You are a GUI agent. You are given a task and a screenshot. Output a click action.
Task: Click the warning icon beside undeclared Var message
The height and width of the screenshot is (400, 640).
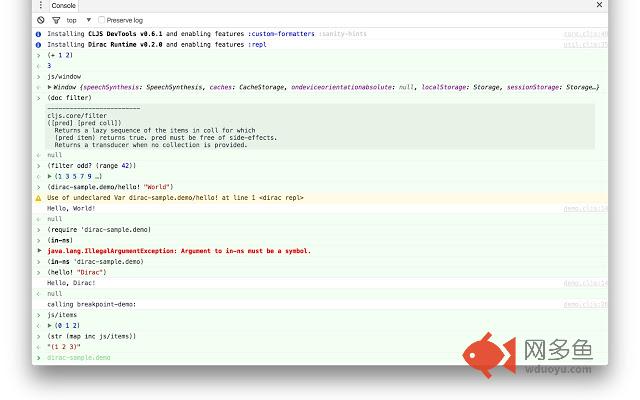[38, 198]
